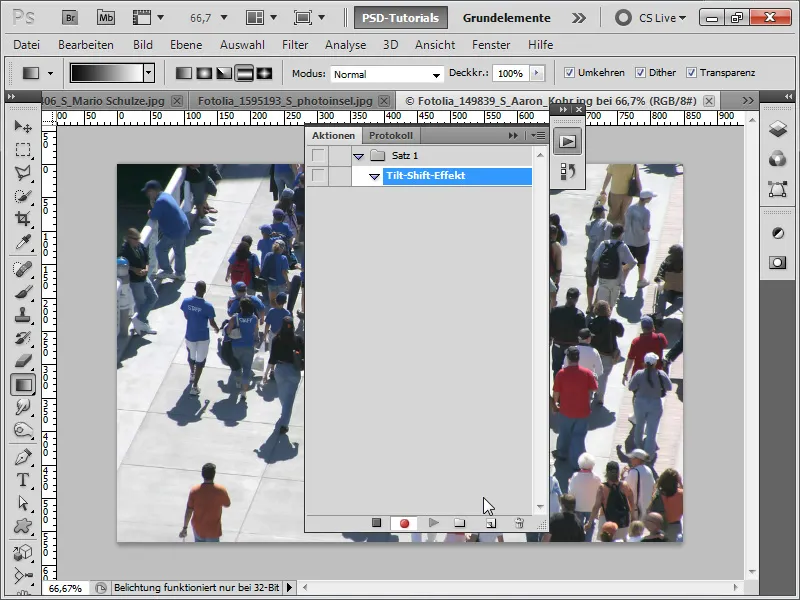Select the Eyedropper tool
The image size is (800, 600).
(x=22, y=242)
